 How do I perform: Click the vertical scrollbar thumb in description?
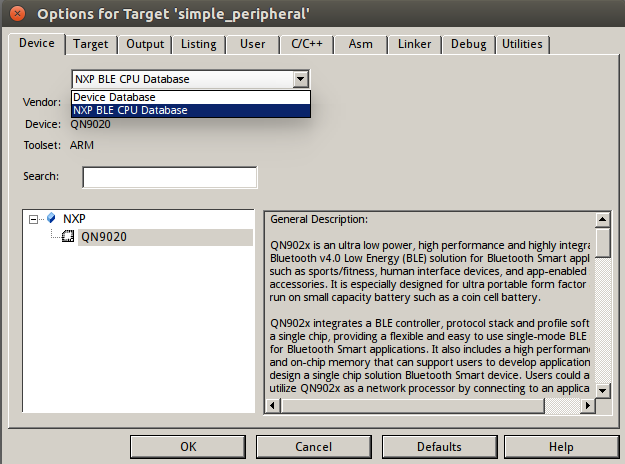(x=602, y=243)
